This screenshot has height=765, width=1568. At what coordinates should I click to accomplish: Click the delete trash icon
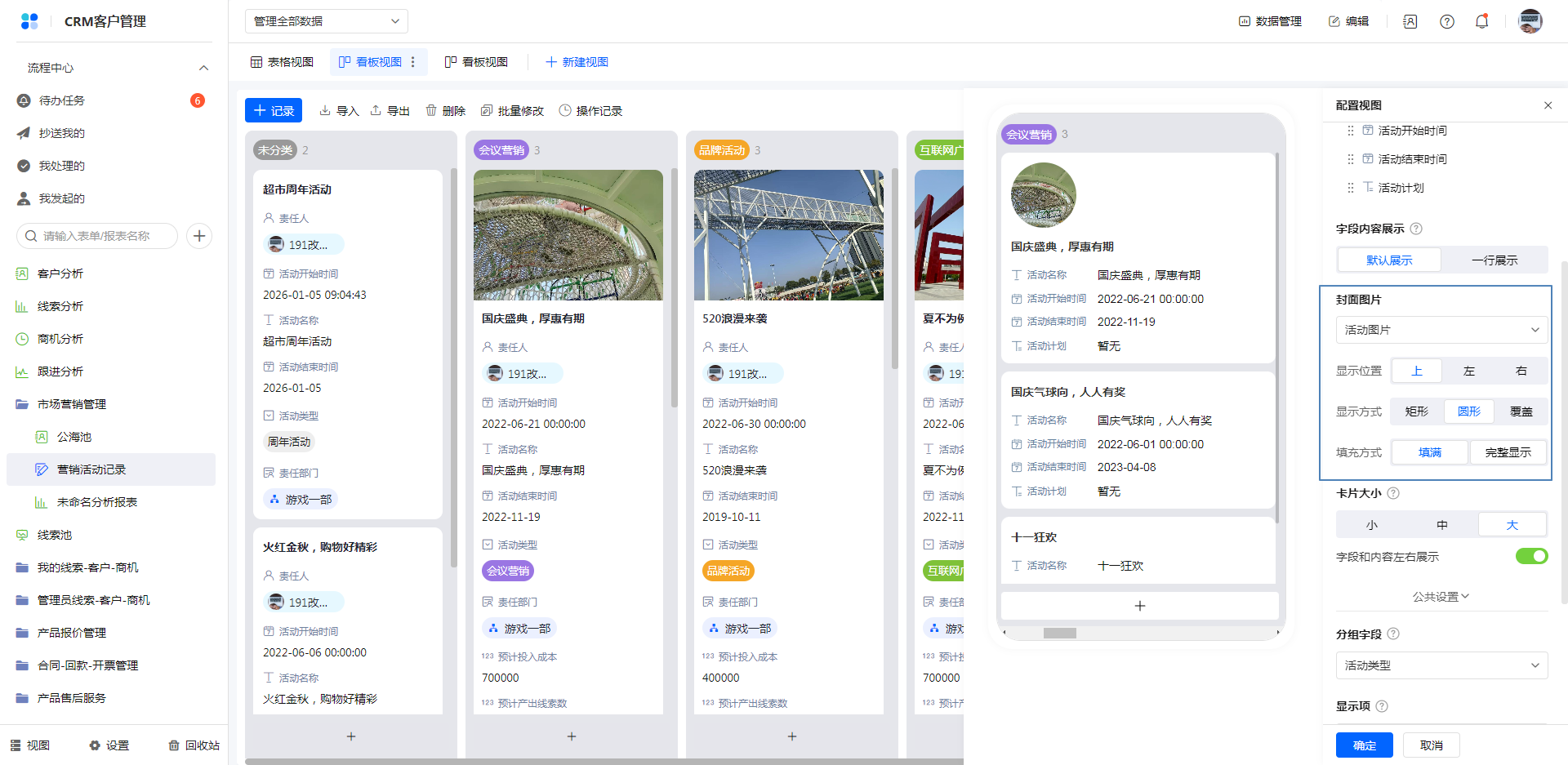coord(431,110)
